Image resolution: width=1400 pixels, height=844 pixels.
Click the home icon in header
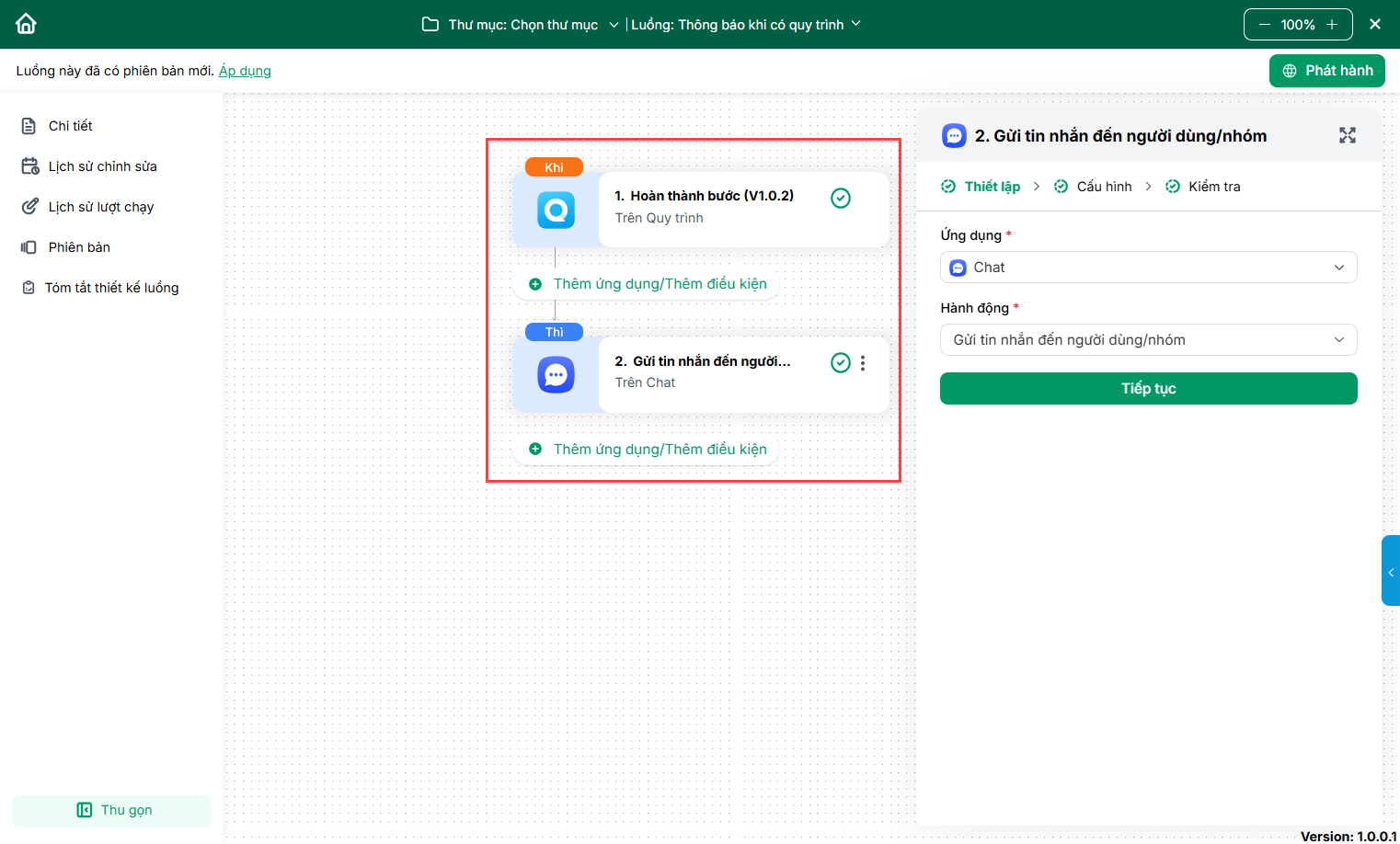click(x=26, y=24)
